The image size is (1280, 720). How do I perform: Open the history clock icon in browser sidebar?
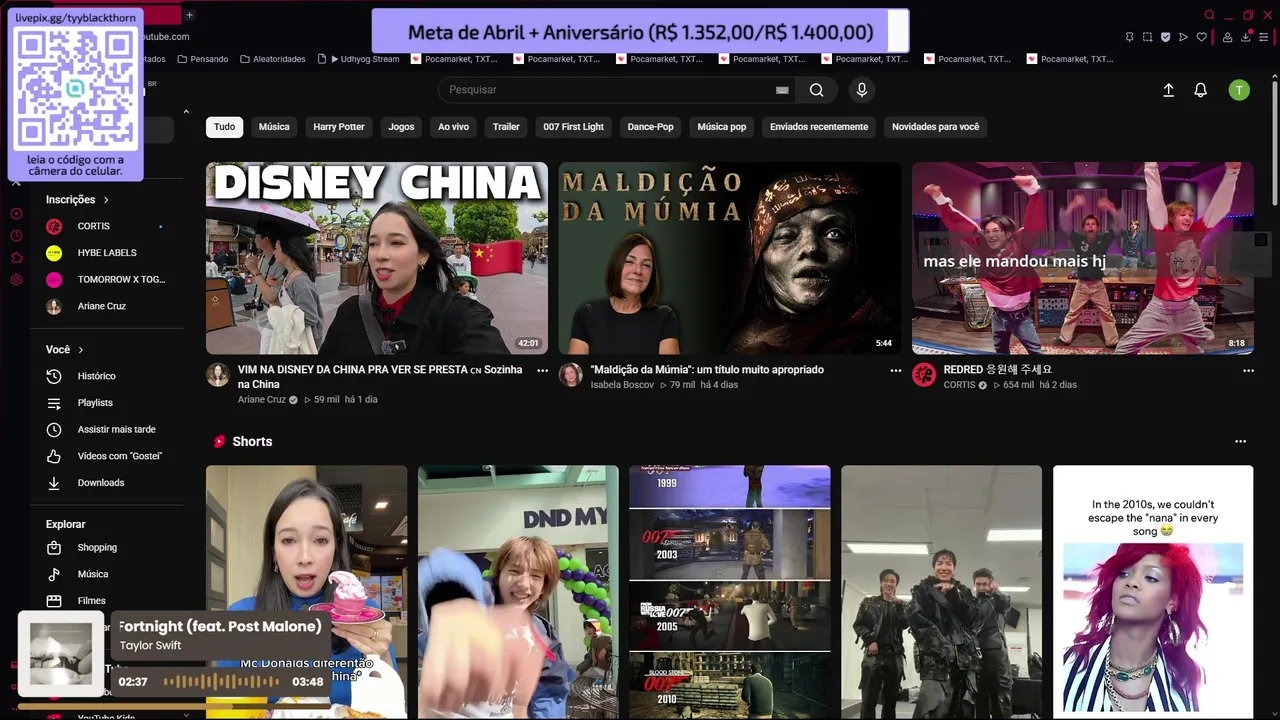point(16,236)
